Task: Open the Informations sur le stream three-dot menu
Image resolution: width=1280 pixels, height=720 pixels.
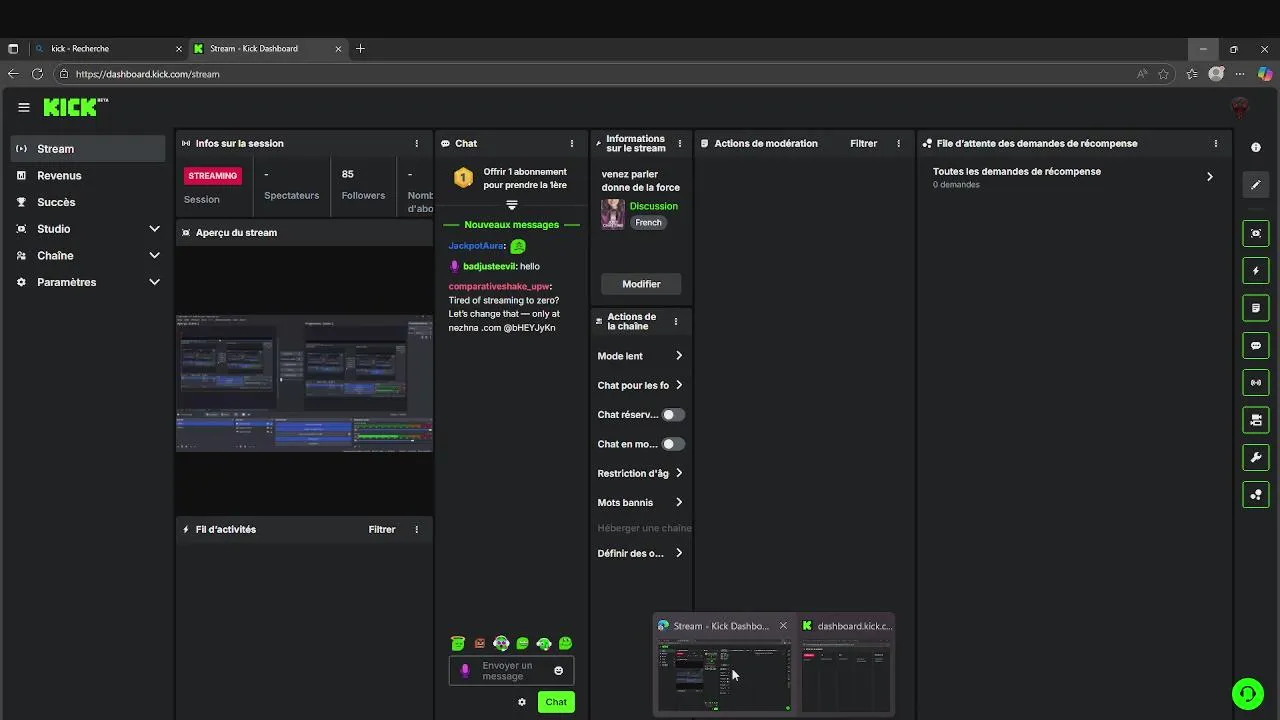Action: 680,143
